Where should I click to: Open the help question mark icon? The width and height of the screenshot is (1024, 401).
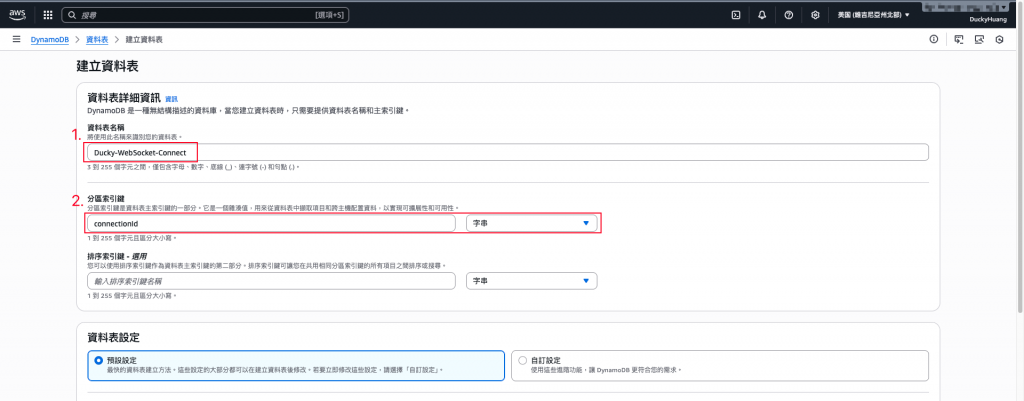point(788,14)
